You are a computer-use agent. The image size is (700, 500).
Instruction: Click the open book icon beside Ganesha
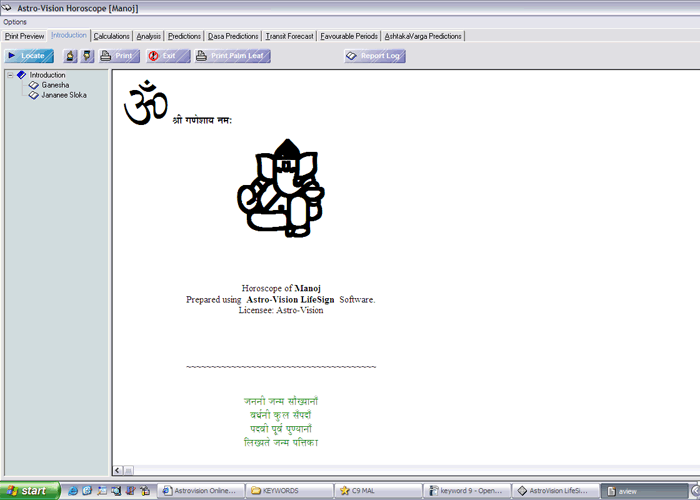(34, 85)
